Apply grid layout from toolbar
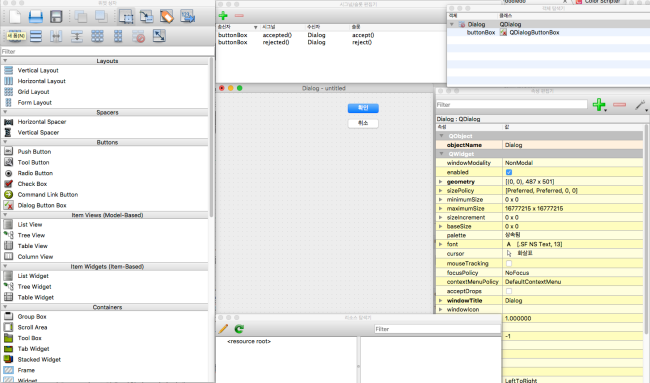 click(x=97, y=36)
